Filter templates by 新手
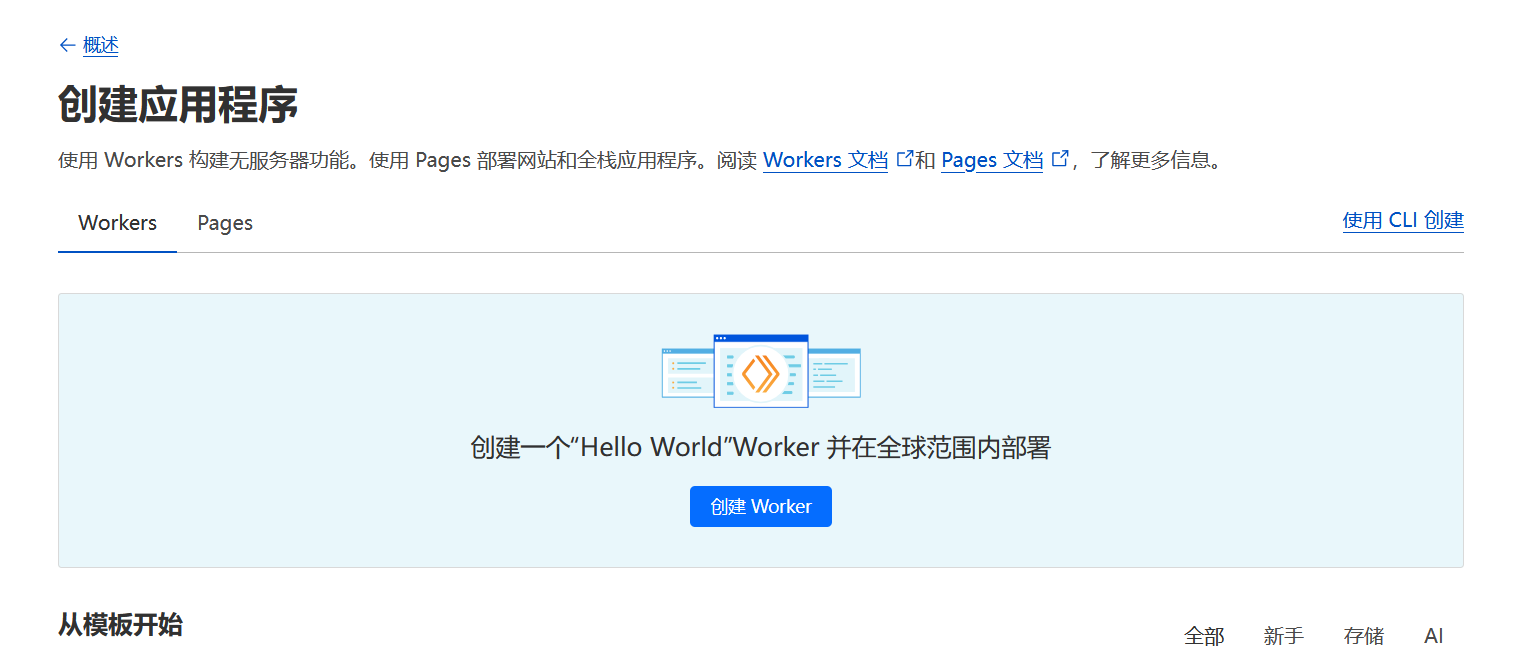1533x656 pixels. (x=1284, y=636)
